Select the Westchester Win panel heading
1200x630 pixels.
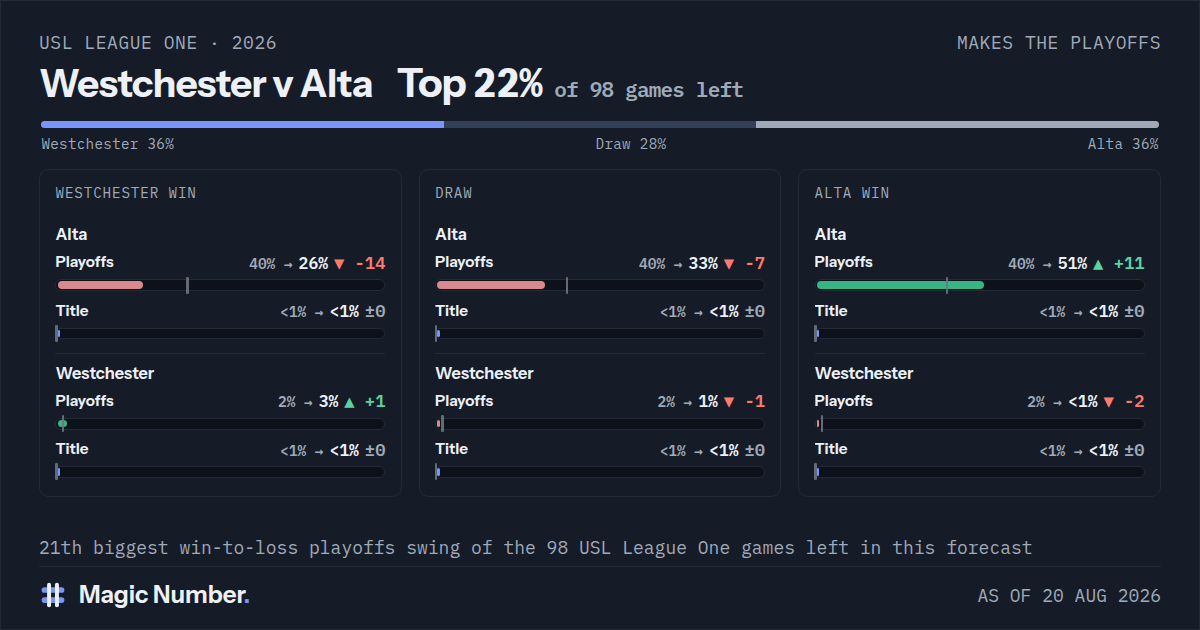[126, 193]
